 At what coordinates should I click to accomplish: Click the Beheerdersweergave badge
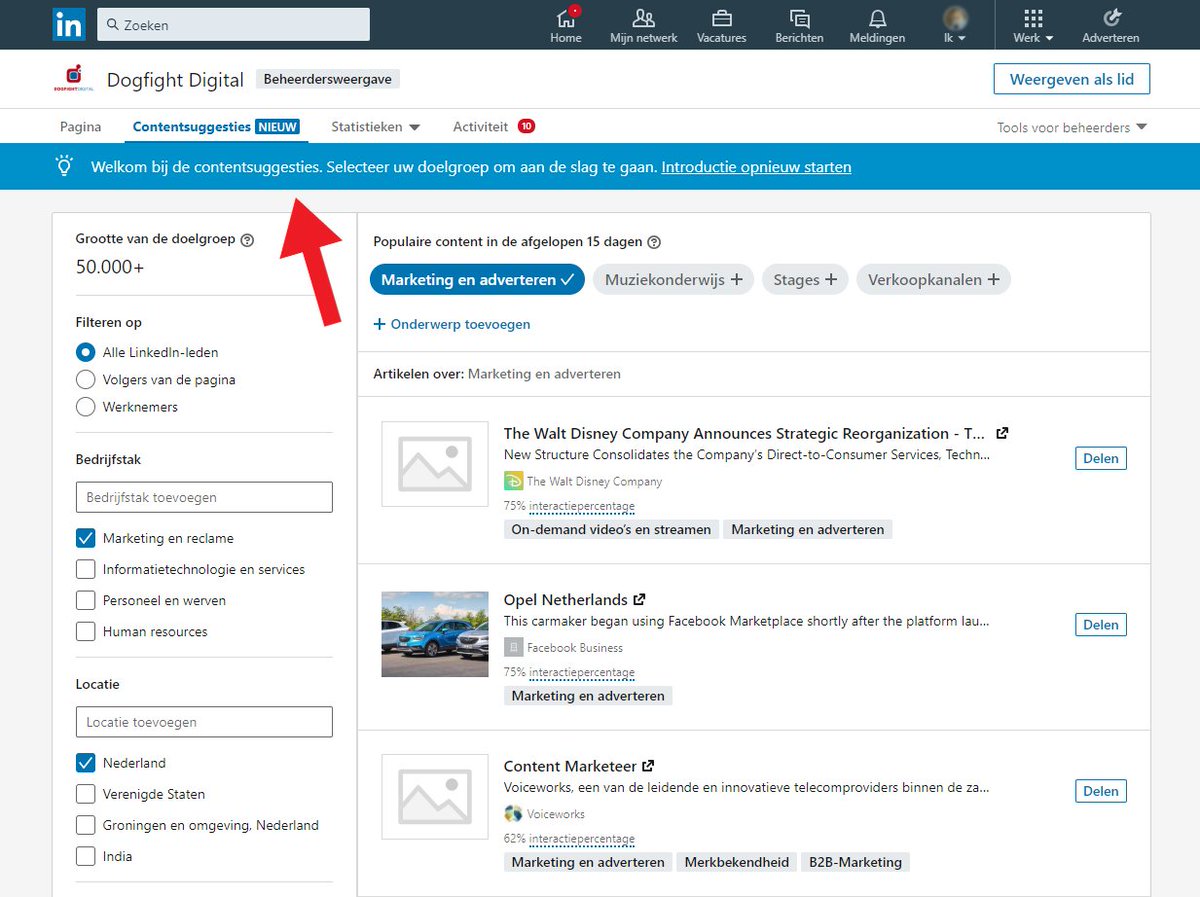point(328,80)
